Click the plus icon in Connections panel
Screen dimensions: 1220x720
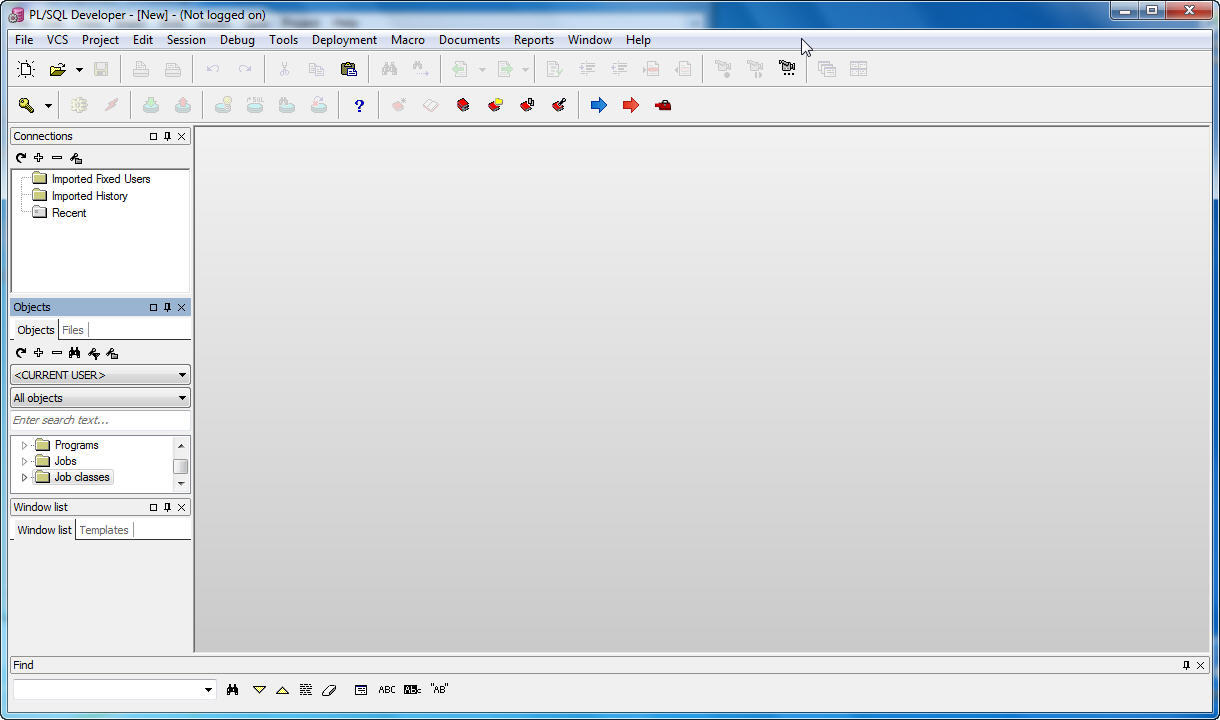coord(38,158)
